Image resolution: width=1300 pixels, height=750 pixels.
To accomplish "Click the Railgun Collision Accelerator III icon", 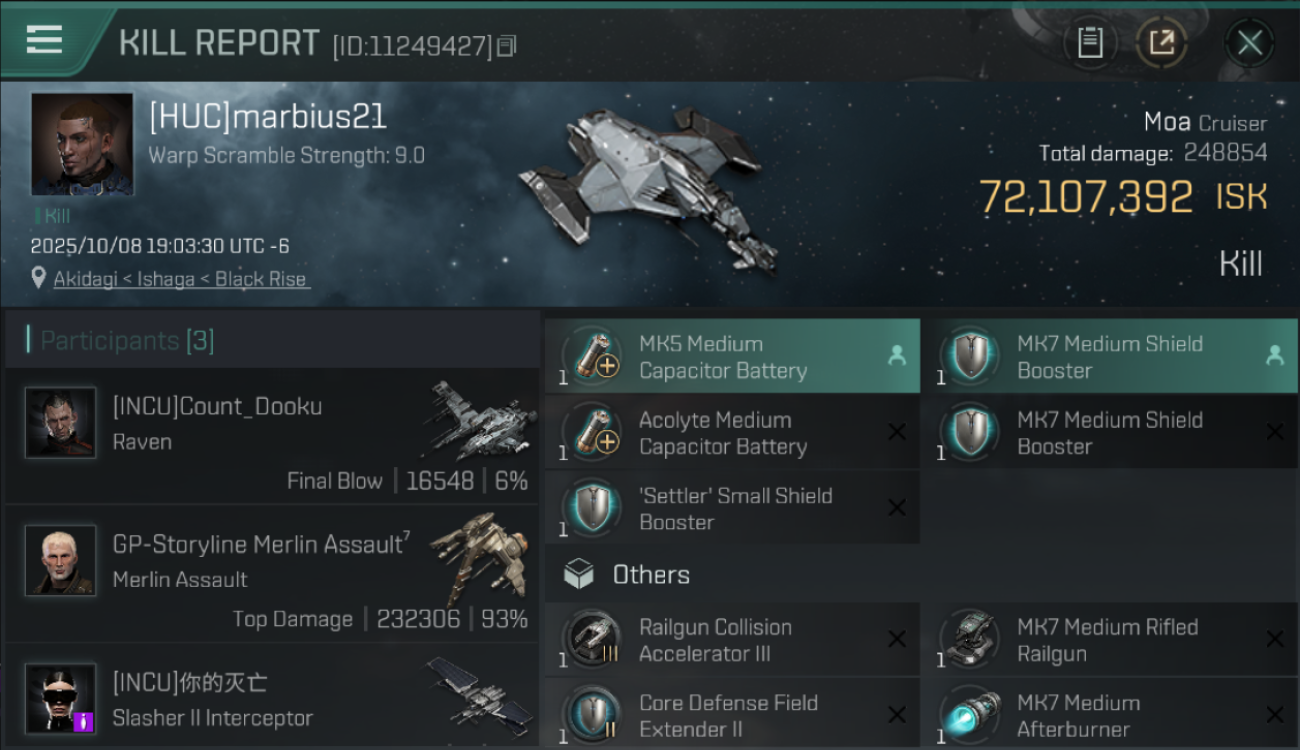I will pos(593,640).
